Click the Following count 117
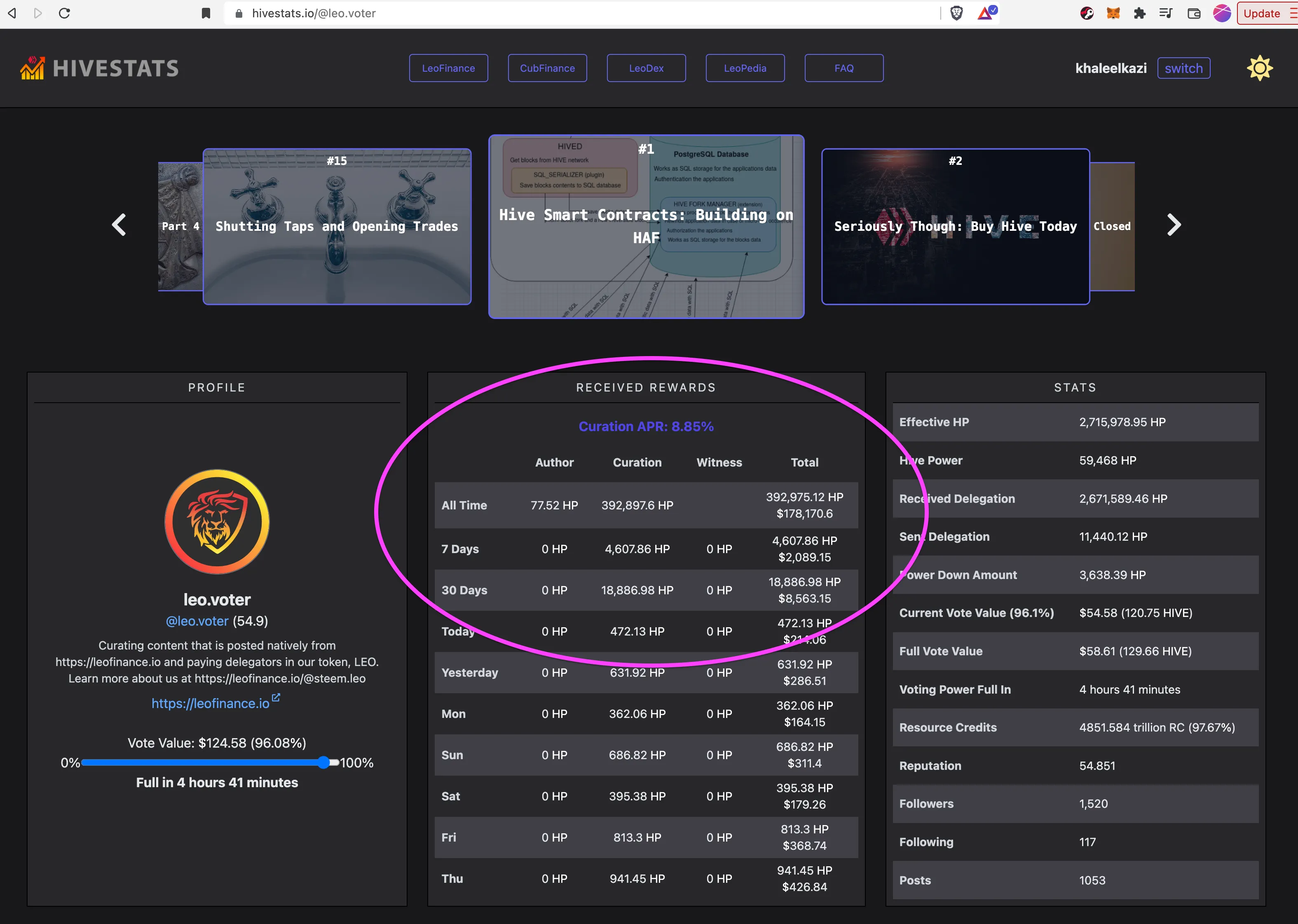This screenshot has width=1298, height=924. [x=1087, y=842]
